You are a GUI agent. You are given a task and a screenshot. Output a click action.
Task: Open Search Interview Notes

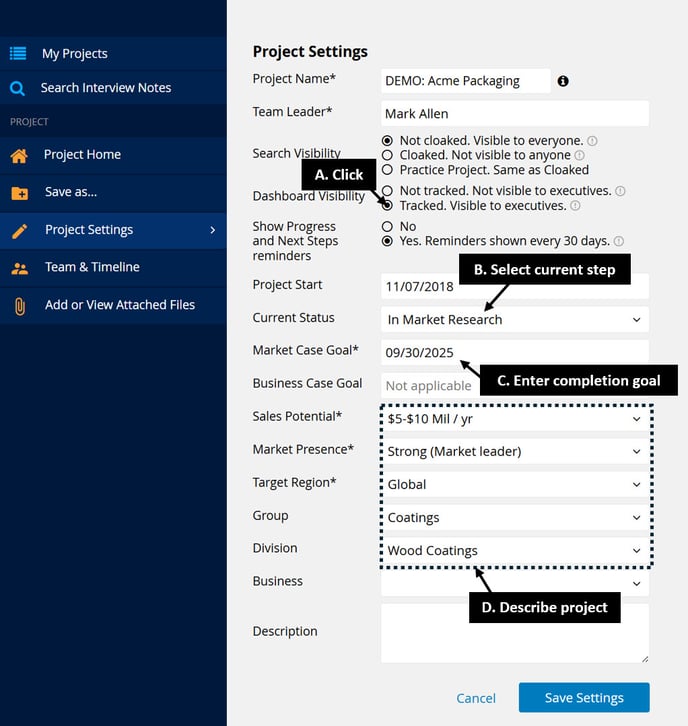coord(113,88)
